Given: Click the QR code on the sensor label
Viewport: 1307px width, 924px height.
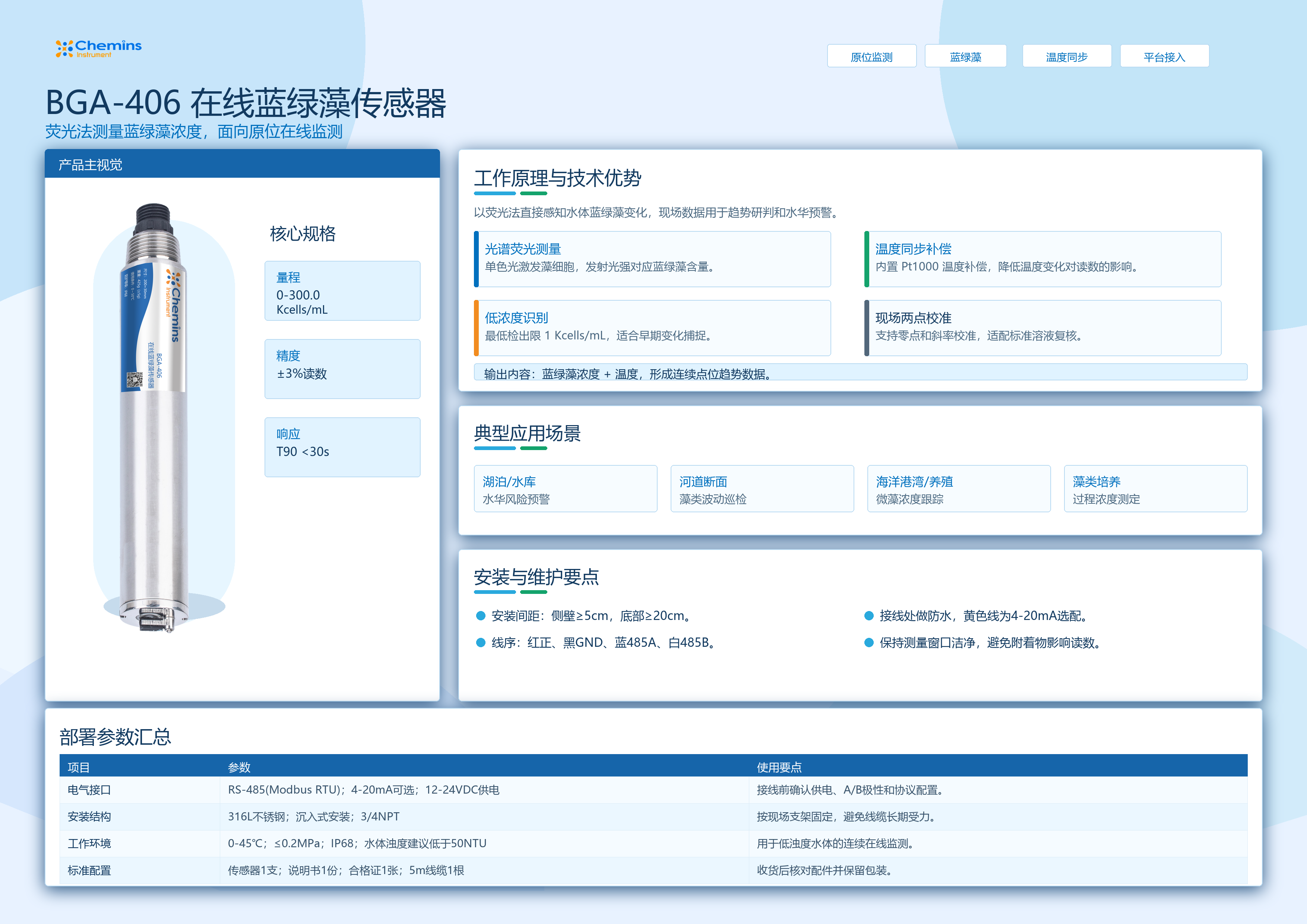Looking at the screenshot, I should click(135, 380).
